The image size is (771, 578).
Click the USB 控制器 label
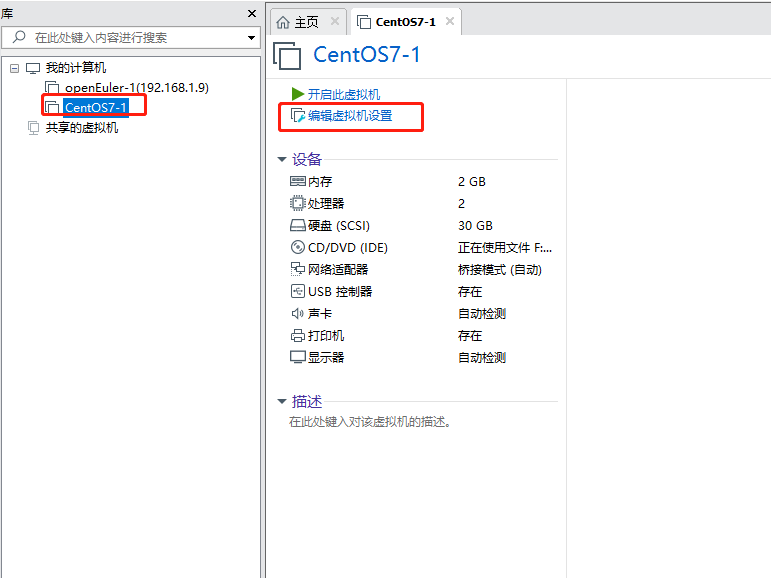340,291
